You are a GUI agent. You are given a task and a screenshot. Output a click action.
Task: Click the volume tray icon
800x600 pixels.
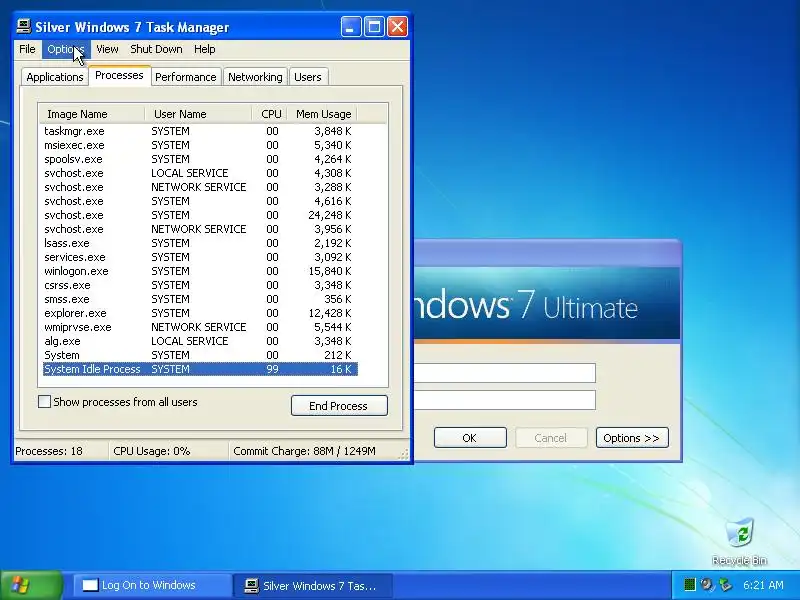click(x=707, y=585)
